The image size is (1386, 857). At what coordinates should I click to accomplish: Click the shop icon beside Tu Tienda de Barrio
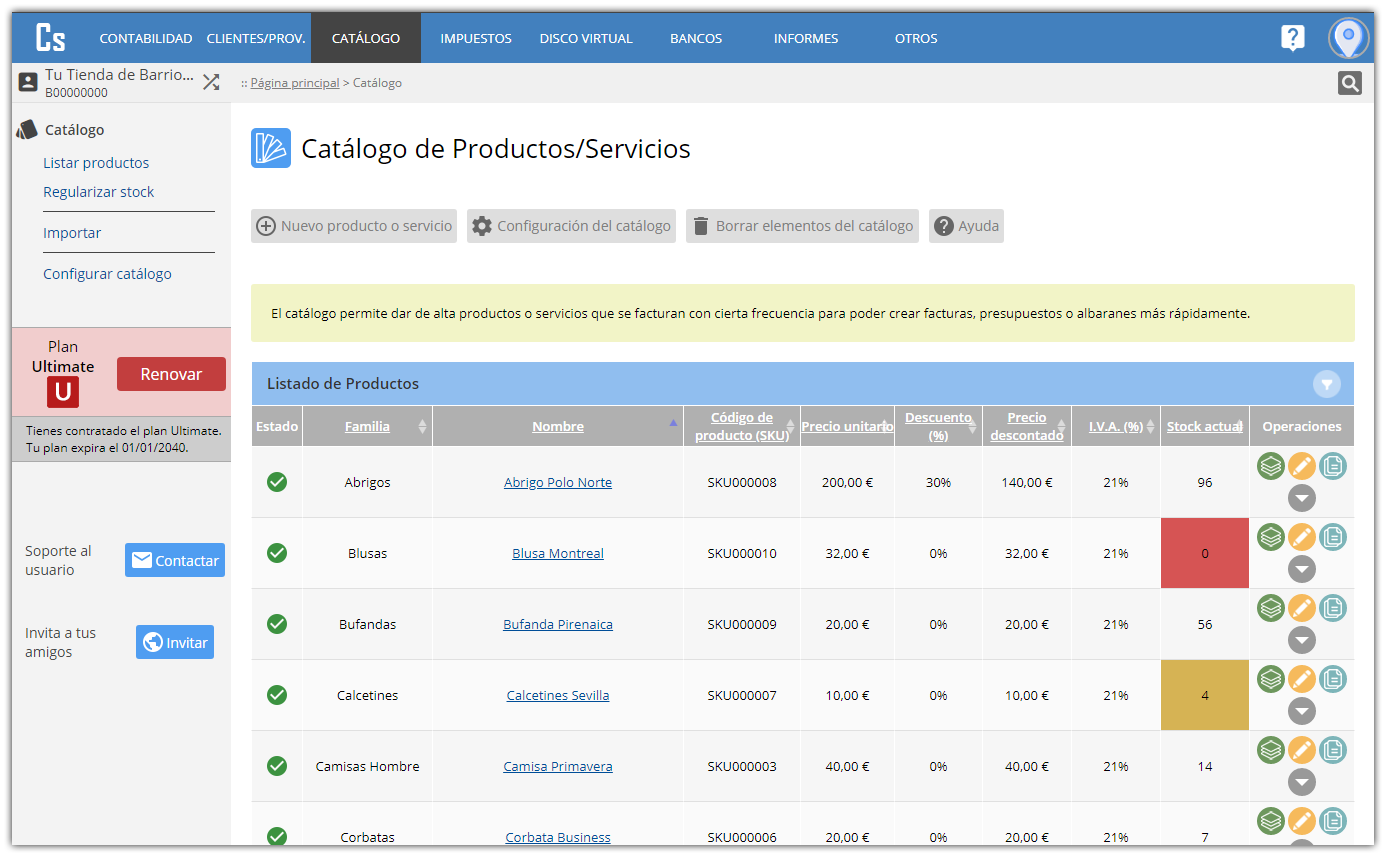tap(27, 82)
